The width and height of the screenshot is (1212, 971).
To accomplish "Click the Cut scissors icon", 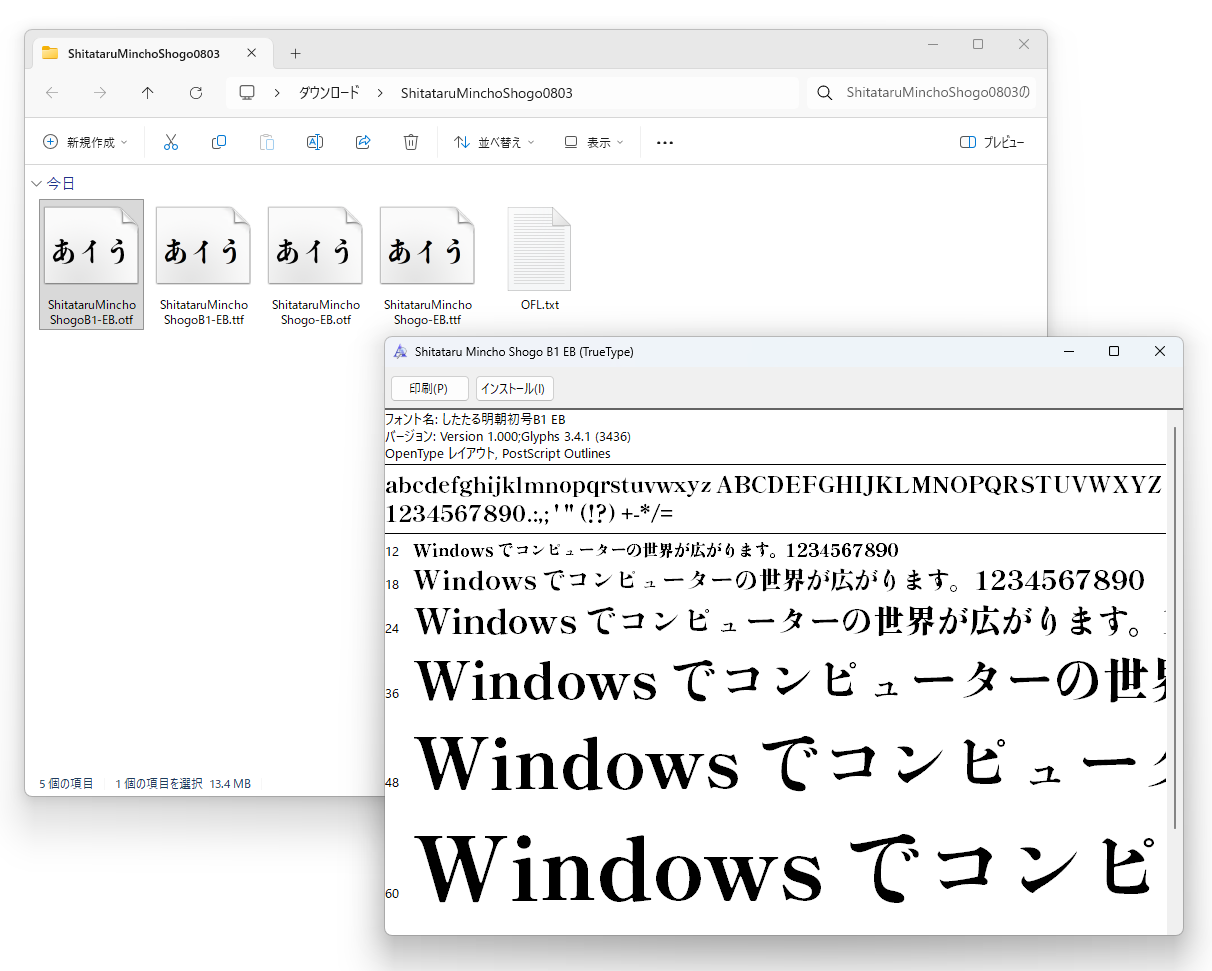I will pos(170,142).
